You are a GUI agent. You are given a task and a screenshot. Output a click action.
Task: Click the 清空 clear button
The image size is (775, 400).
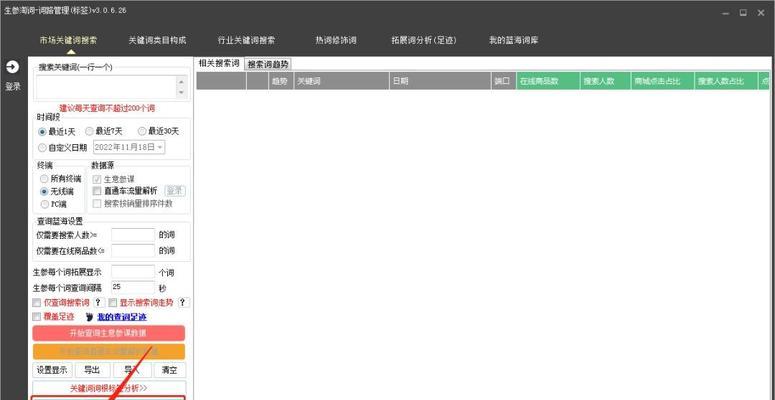tap(170, 370)
